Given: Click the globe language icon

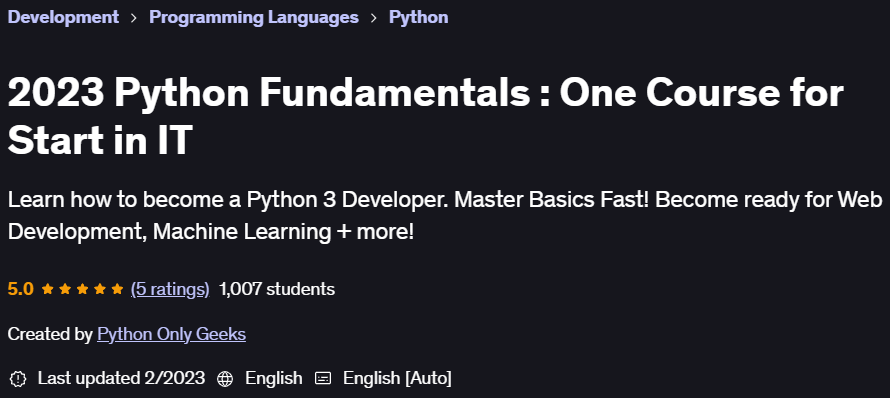Looking at the screenshot, I should [x=225, y=378].
